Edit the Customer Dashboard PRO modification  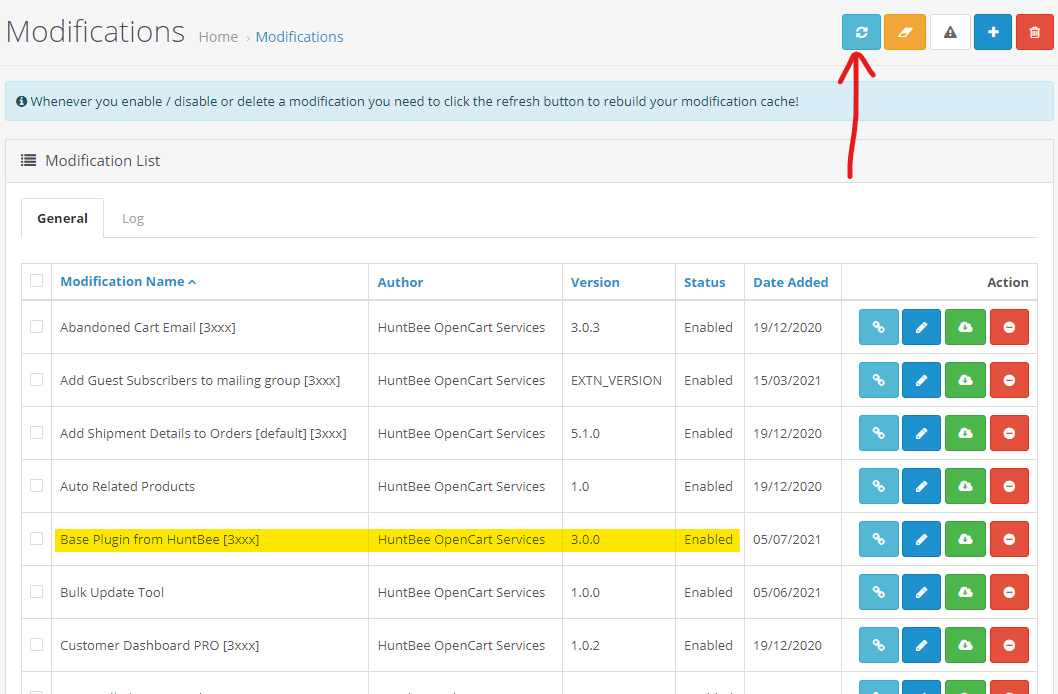coord(921,645)
